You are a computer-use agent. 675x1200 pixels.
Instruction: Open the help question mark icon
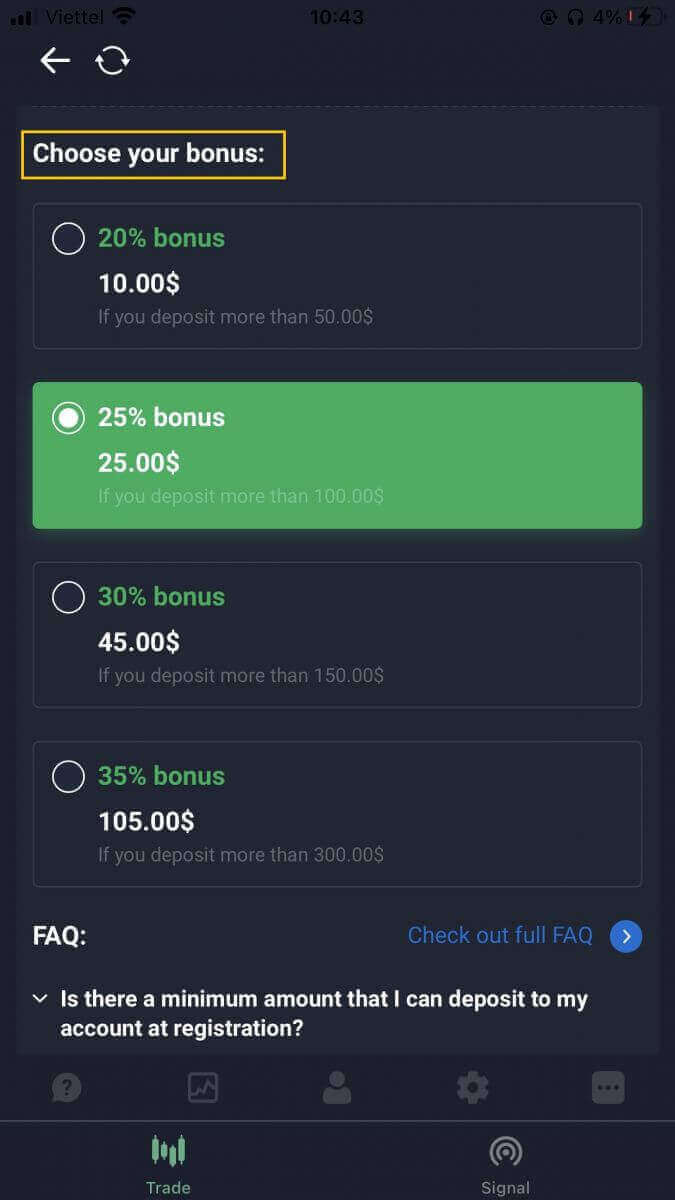(67, 1087)
